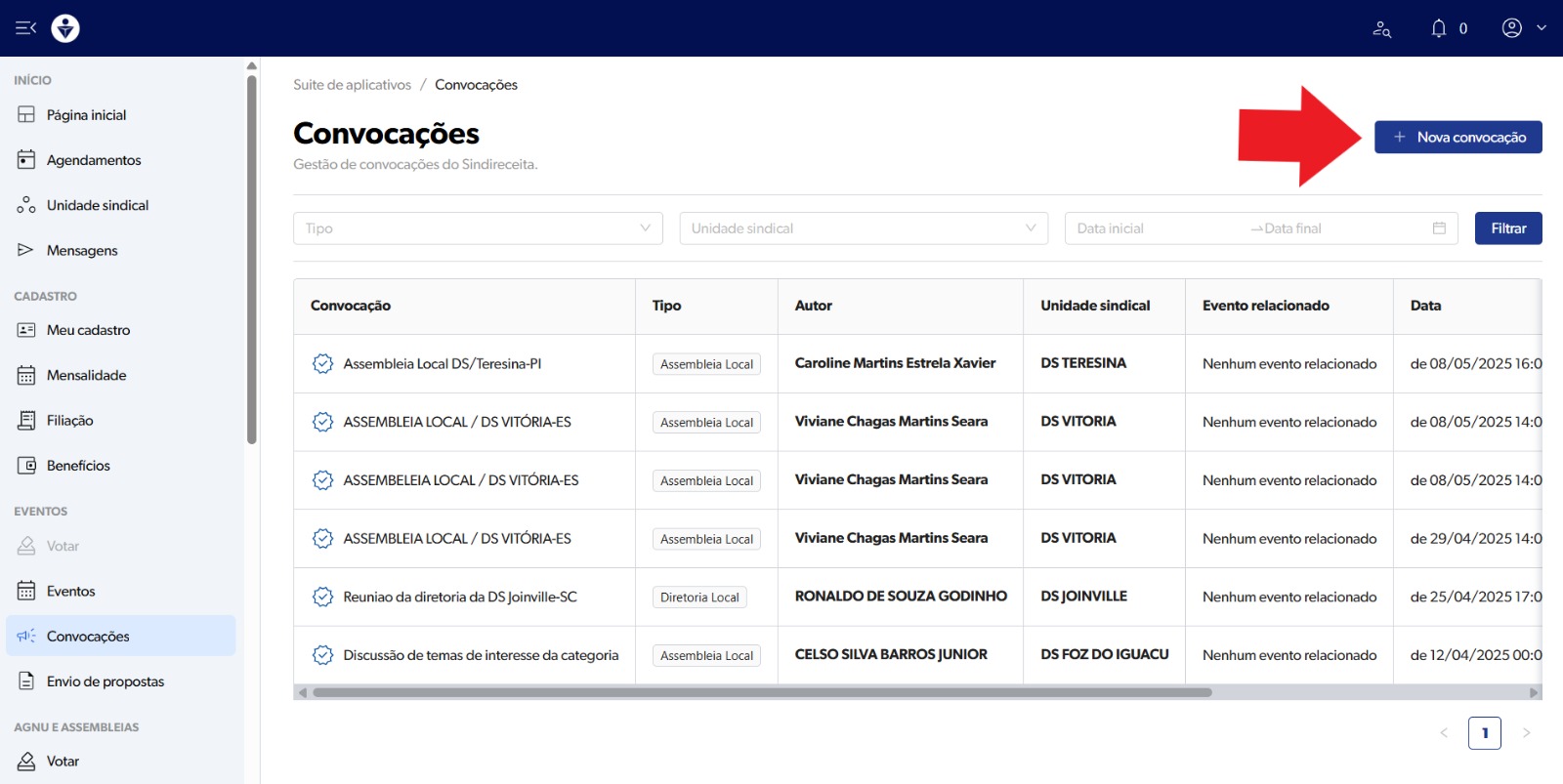This screenshot has width=1563, height=784.
Task: Open Envio de propostas menu item
Action: pyautogui.click(x=105, y=681)
